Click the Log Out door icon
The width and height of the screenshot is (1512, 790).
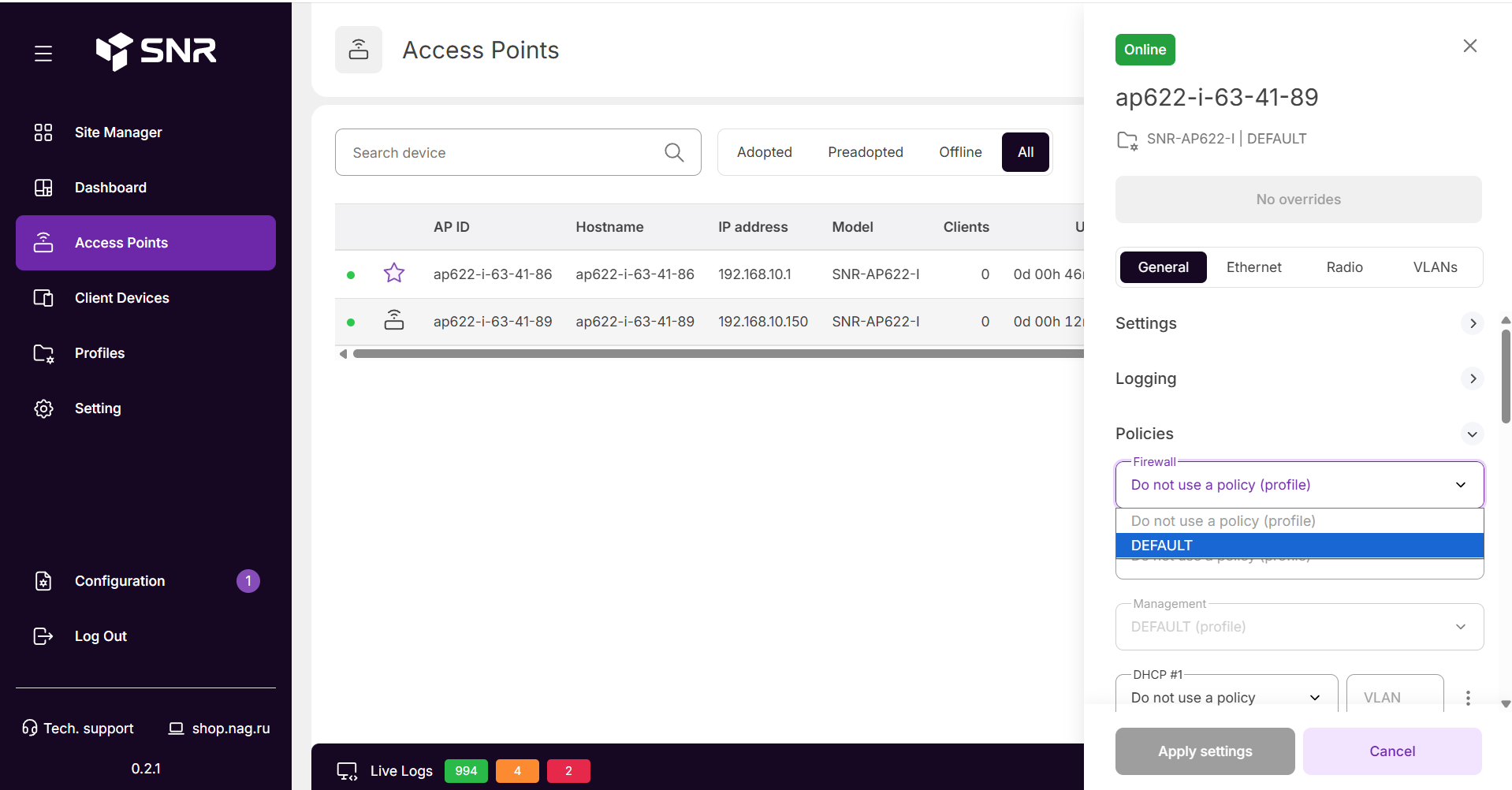[x=43, y=636]
